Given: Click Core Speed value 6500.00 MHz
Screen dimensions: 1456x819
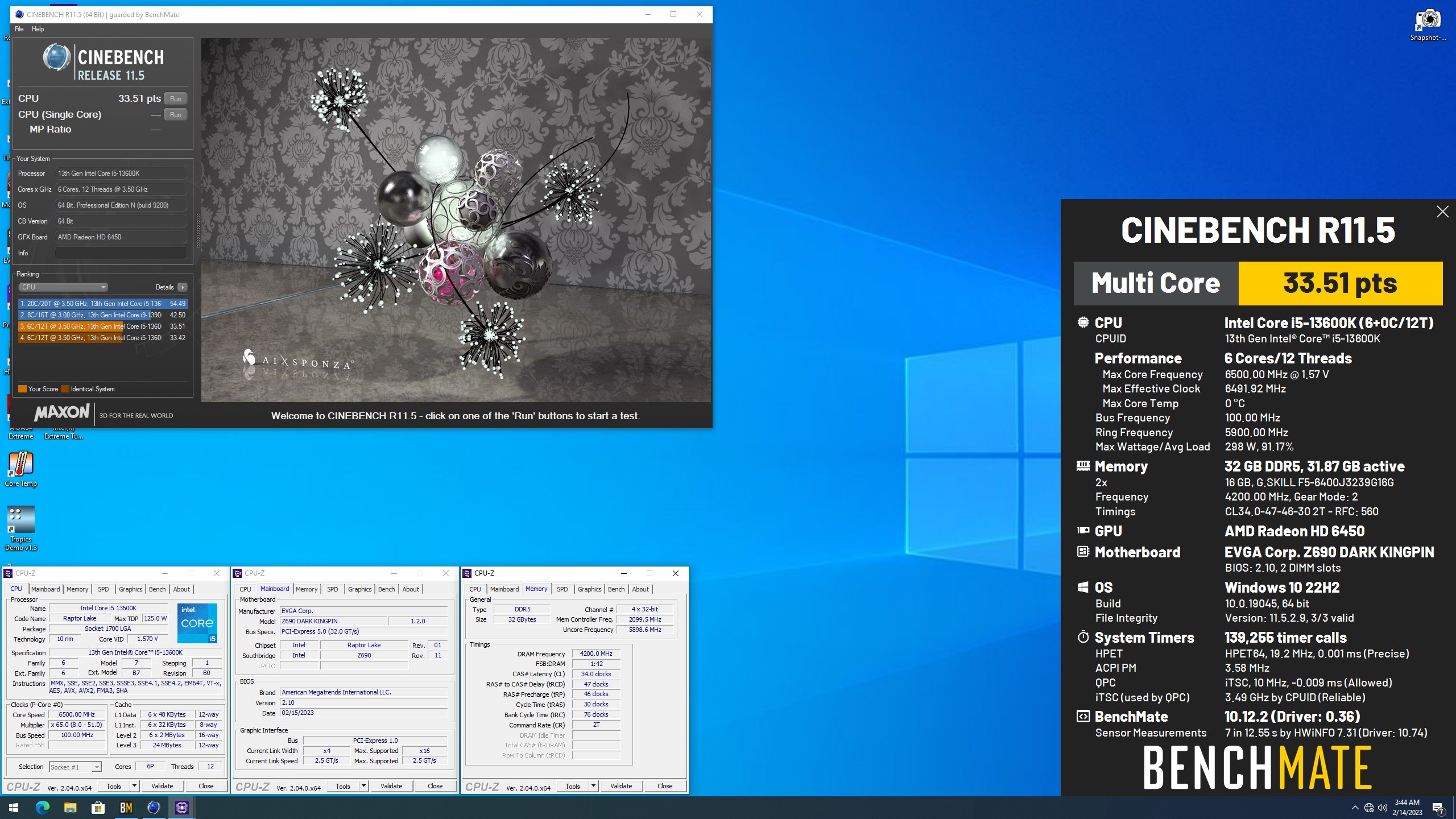Looking at the screenshot, I should click(77, 715).
